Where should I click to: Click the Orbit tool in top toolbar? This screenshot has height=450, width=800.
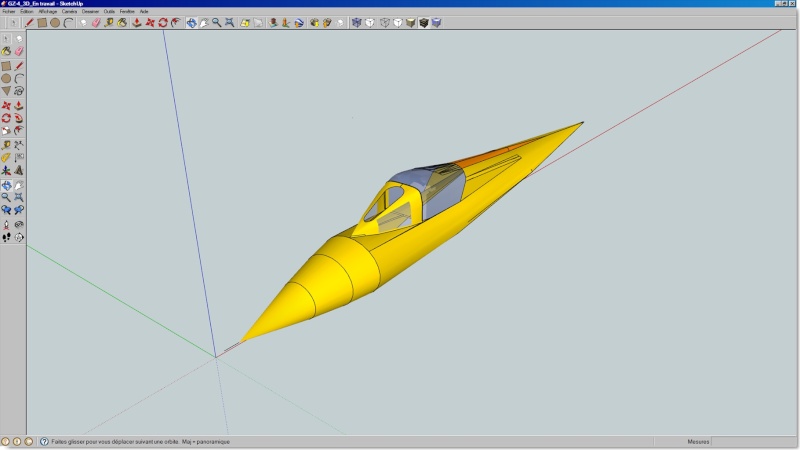(191, 22)
